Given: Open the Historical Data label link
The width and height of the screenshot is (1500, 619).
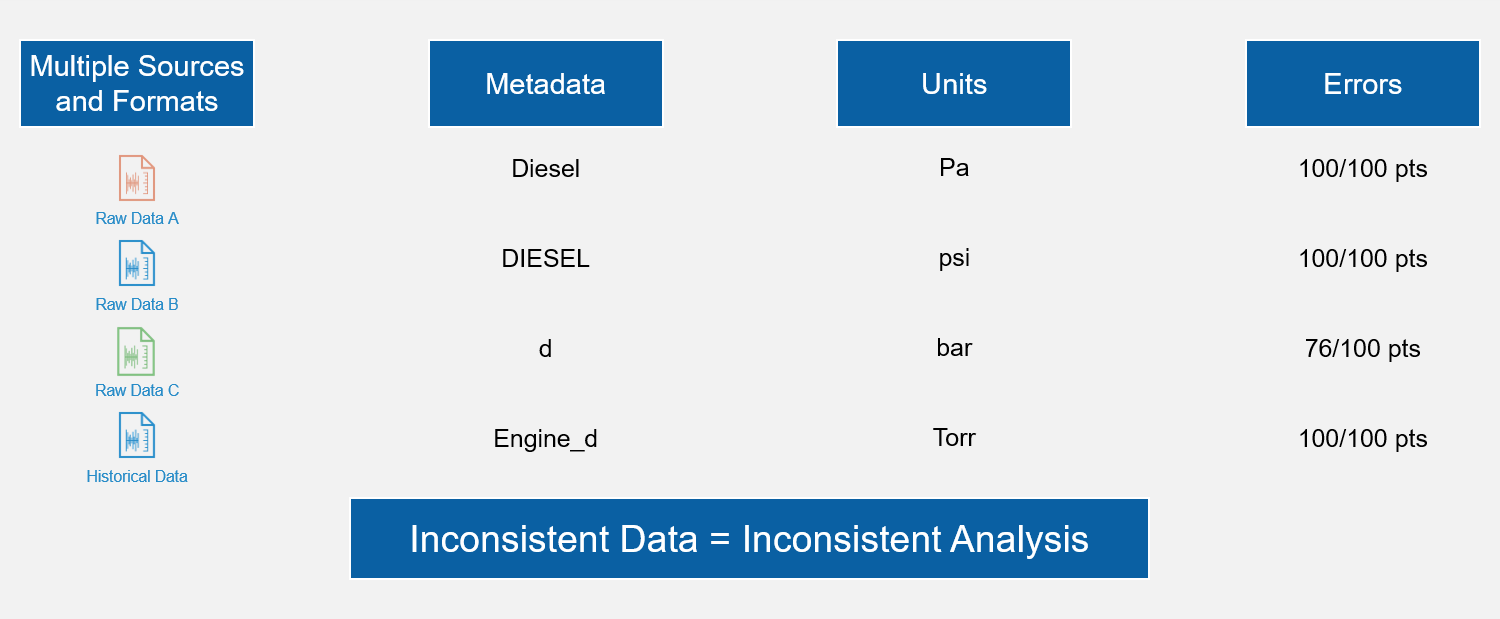Looking at the screenshot, I should [137, 476].
